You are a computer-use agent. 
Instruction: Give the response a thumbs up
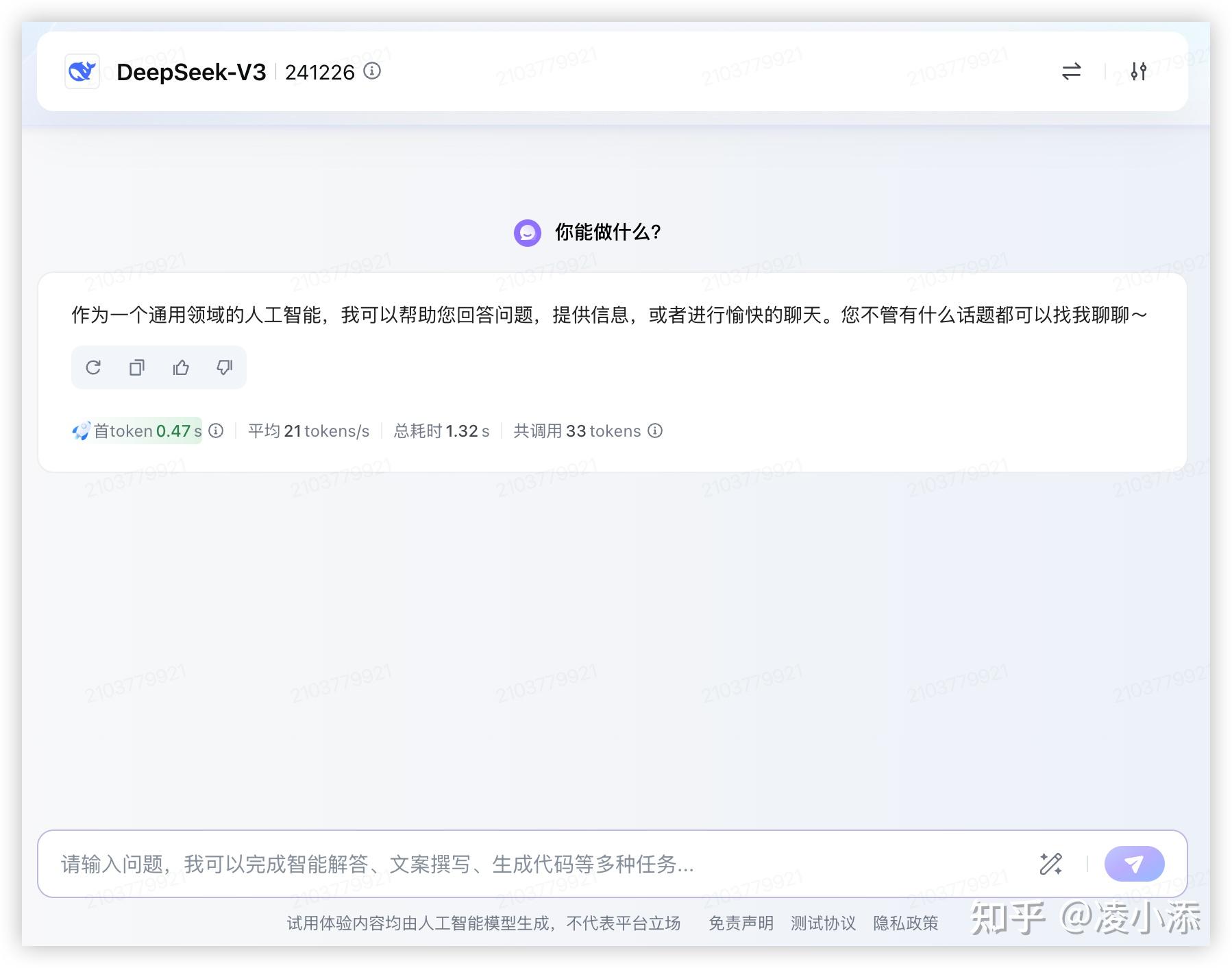tap(181, 367)
